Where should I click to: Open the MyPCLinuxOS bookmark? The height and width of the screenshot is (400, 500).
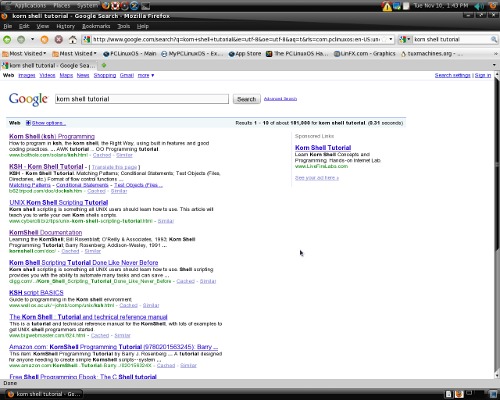pyautogui.click(x=192, y=53)
